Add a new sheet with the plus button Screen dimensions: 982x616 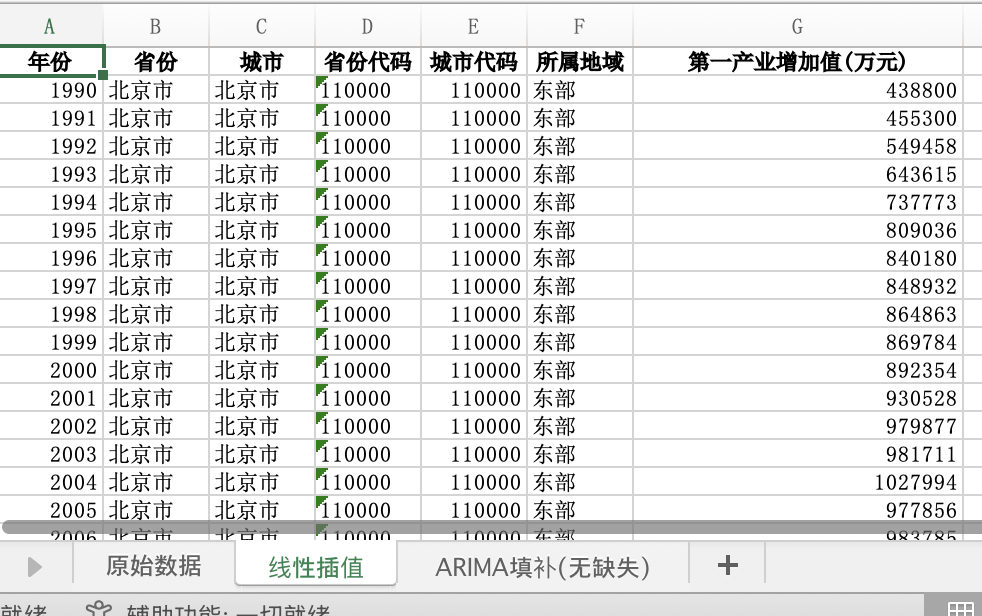[727, 565]
